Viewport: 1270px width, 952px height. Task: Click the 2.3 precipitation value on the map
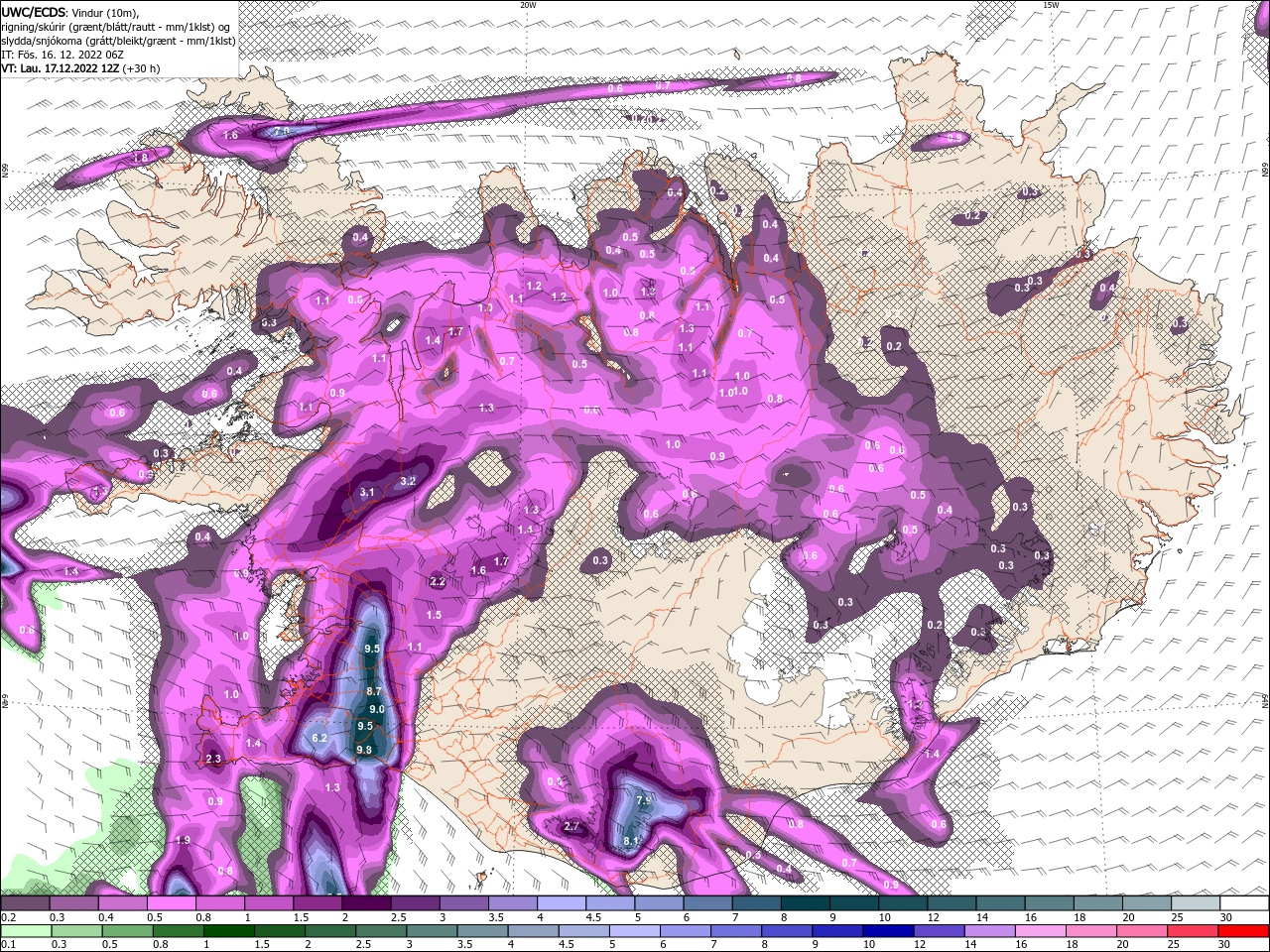point(213,759)
